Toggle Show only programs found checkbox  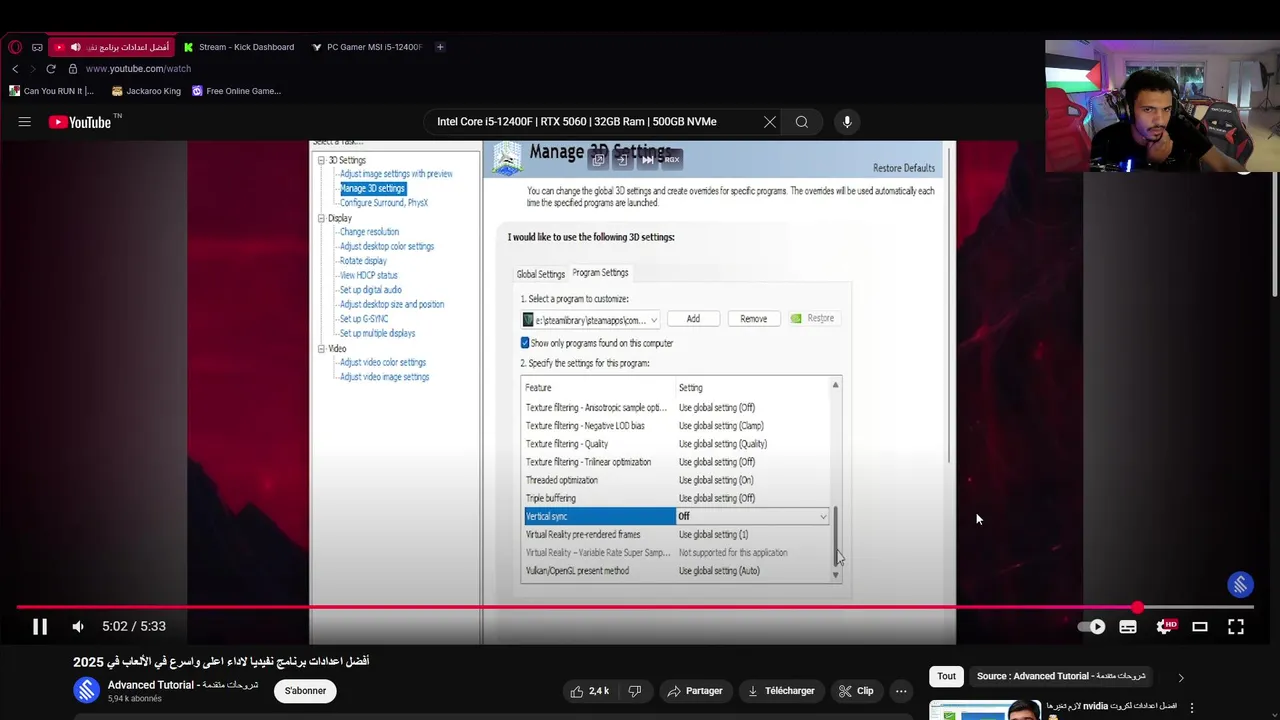525,343
